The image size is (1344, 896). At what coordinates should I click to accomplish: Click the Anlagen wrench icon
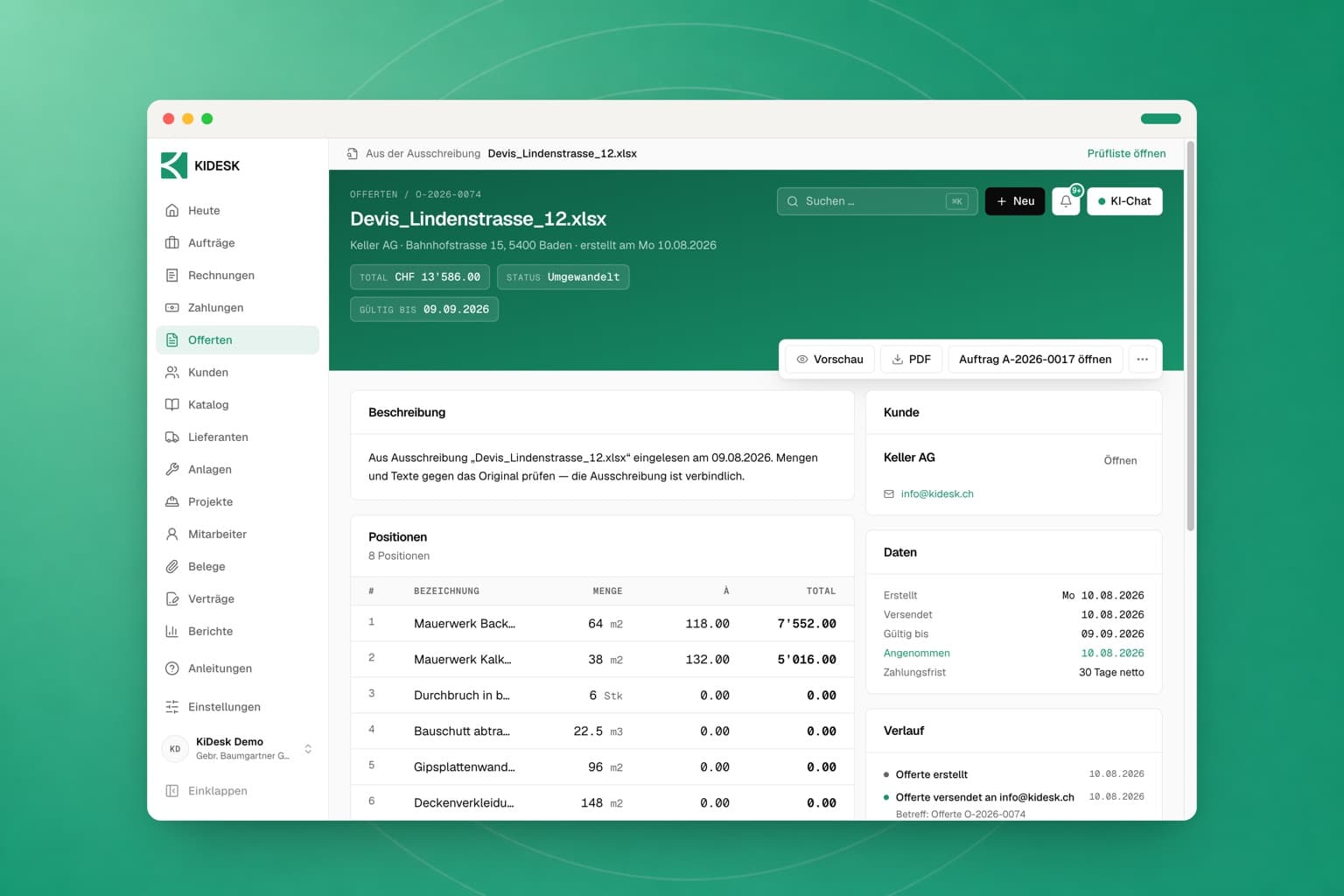coord(172,470)
